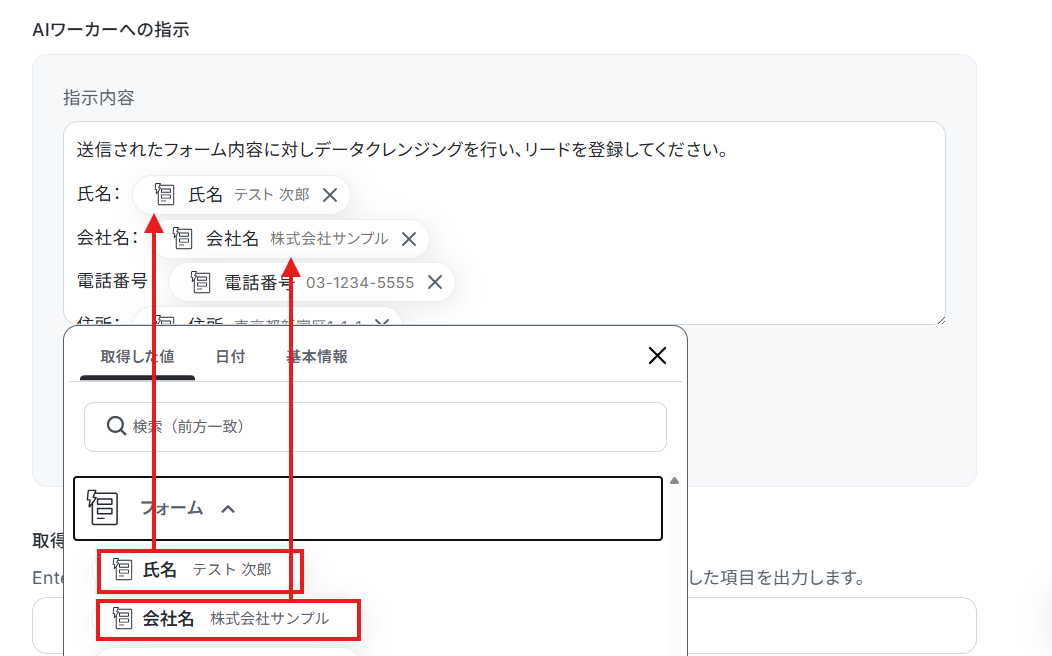Click the フォーム section form icon

coord(103,508)
